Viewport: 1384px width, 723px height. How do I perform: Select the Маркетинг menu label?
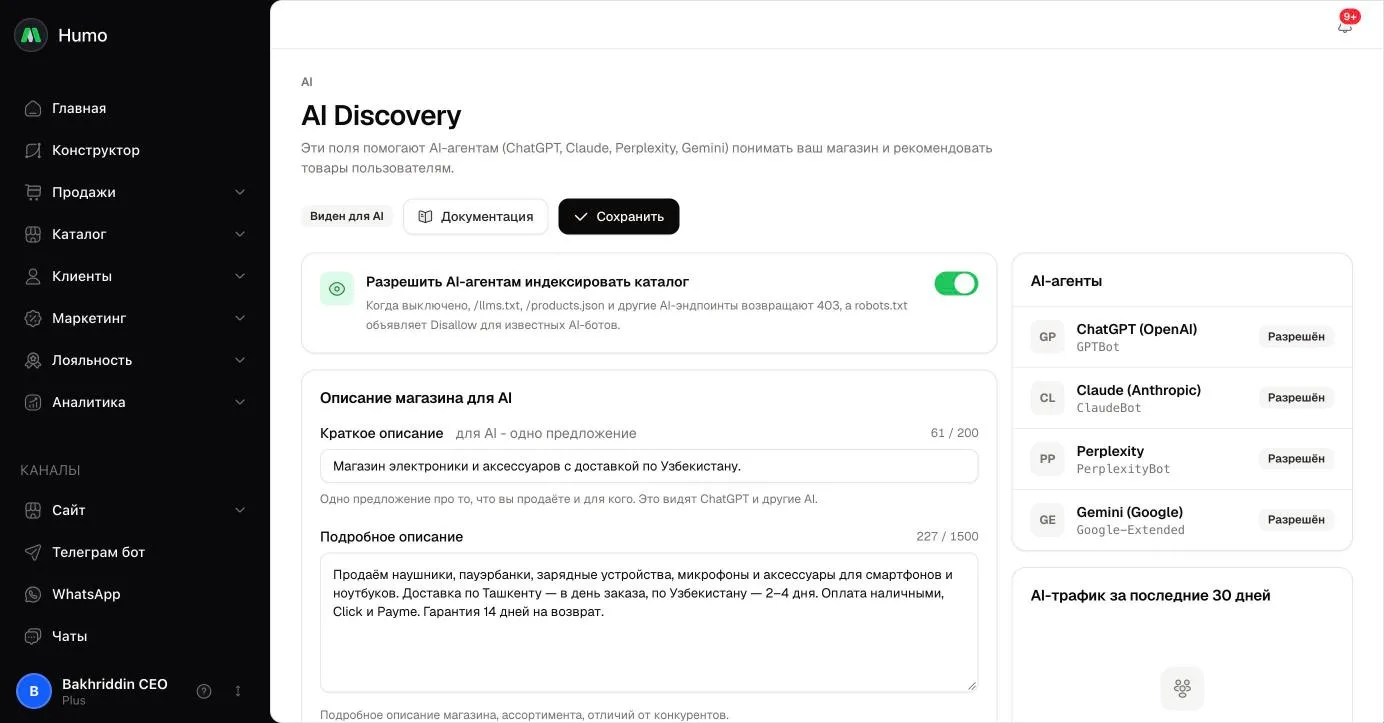click(89, 318)
